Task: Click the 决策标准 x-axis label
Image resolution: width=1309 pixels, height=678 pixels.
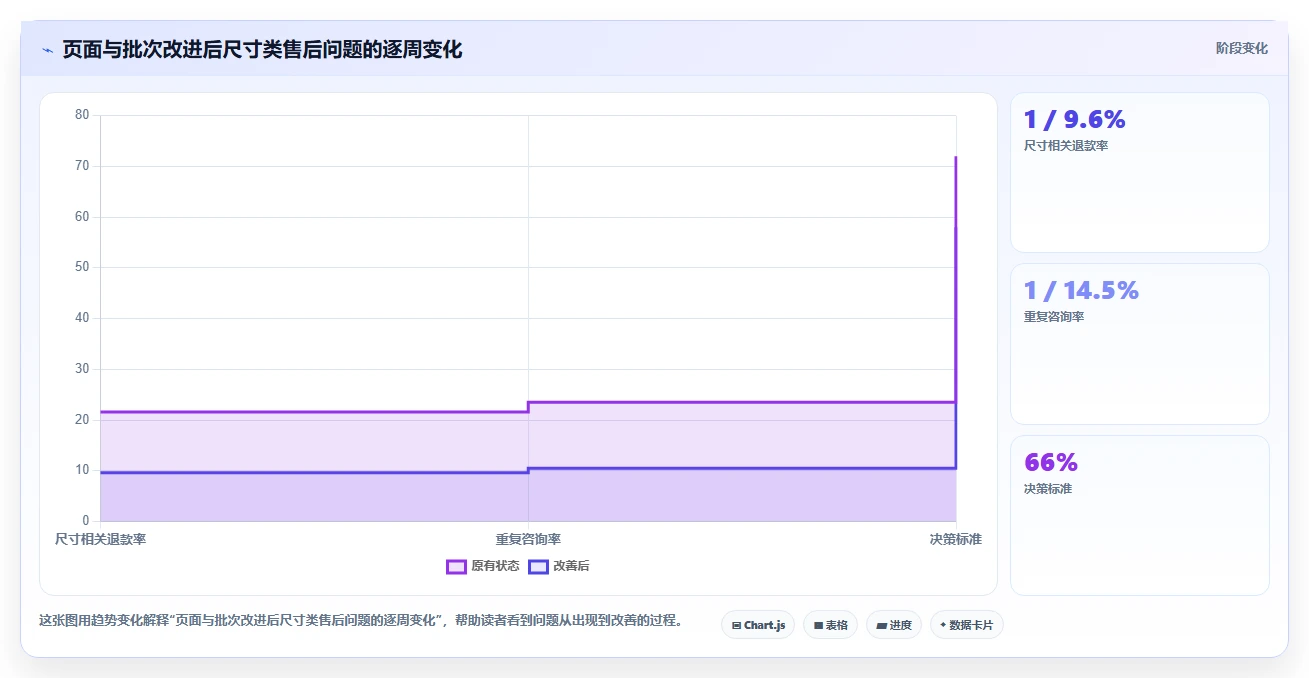Action: (955, 539)
